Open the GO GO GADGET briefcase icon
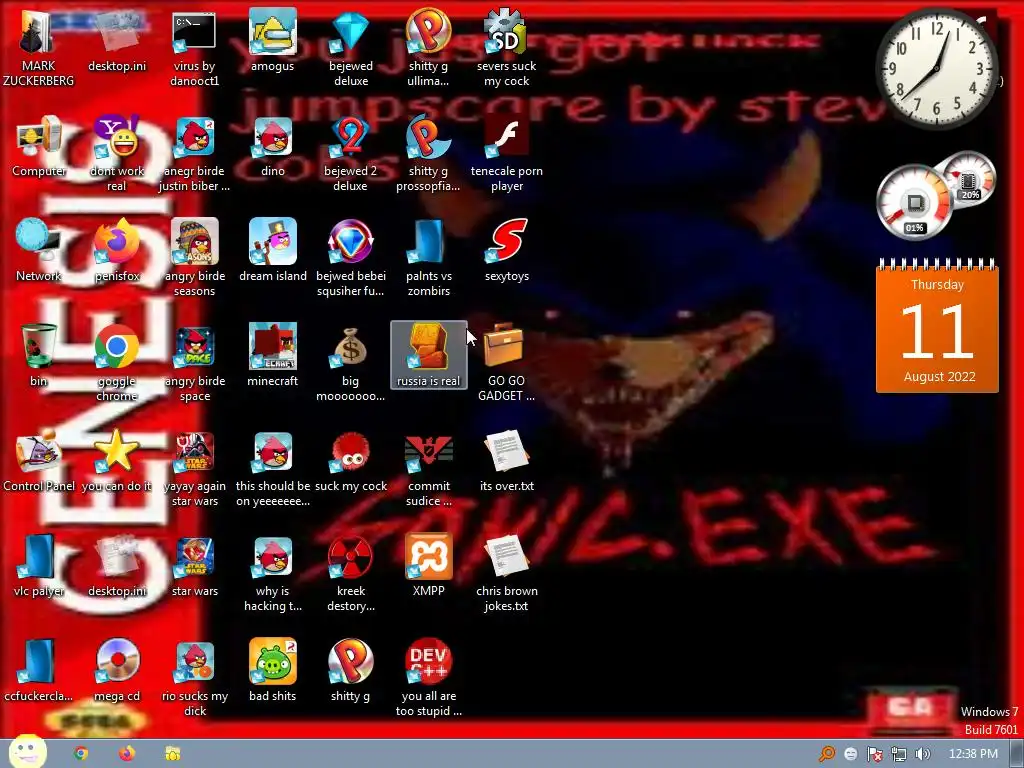The height and width of the screenshot is (768, 1024). point(507,363)
